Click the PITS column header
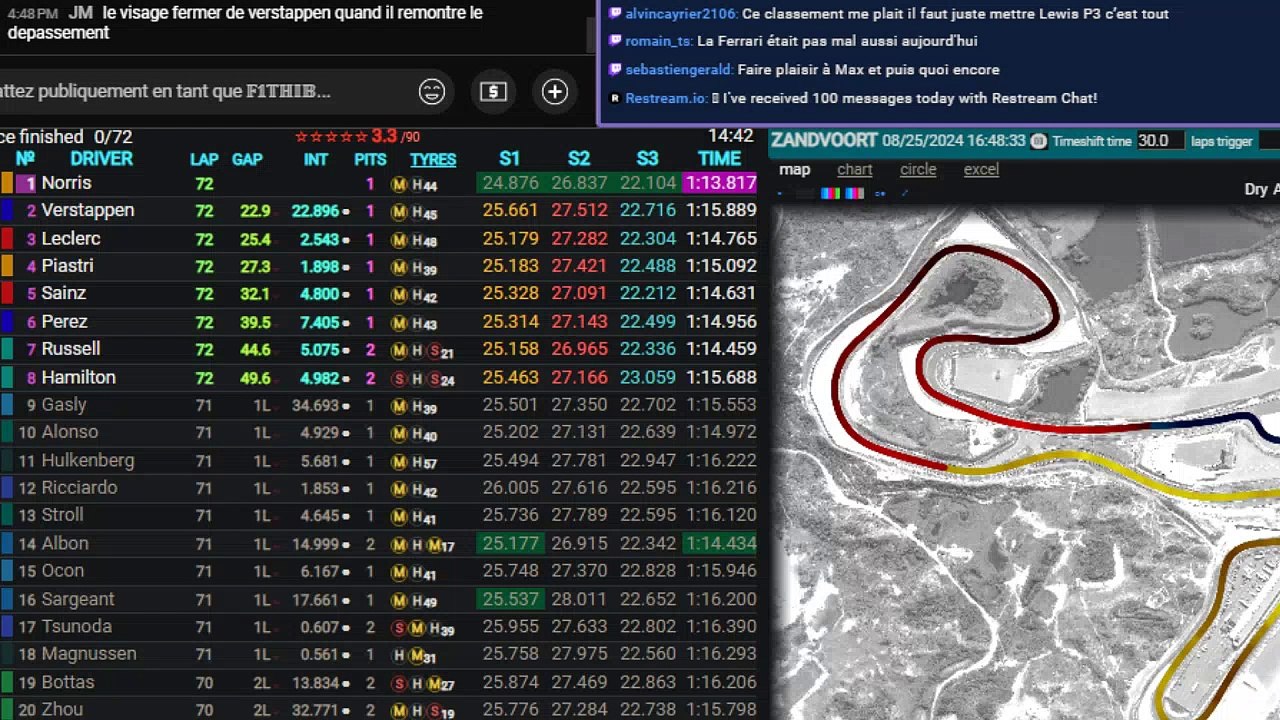 (370, 159)
